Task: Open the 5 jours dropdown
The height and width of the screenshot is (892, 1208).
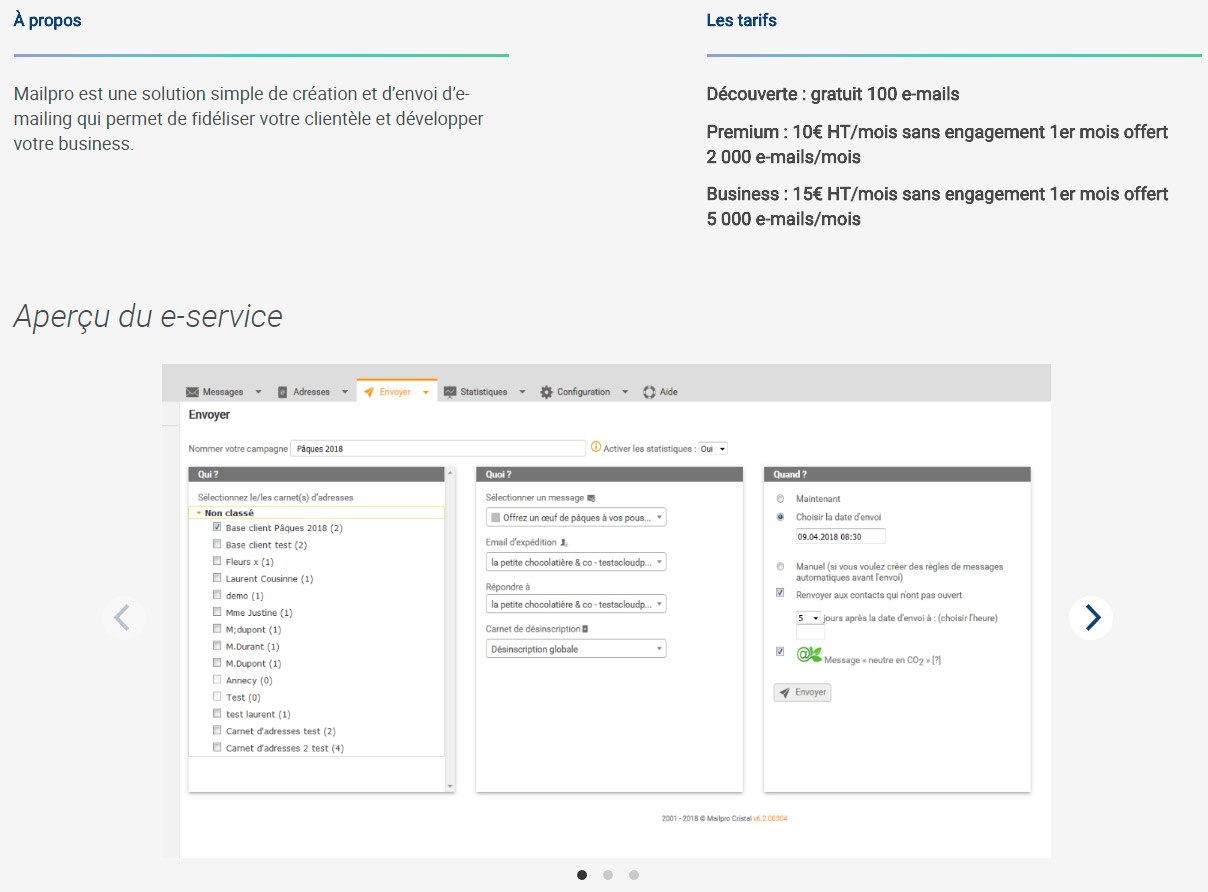Action: (x=808, y=618)
